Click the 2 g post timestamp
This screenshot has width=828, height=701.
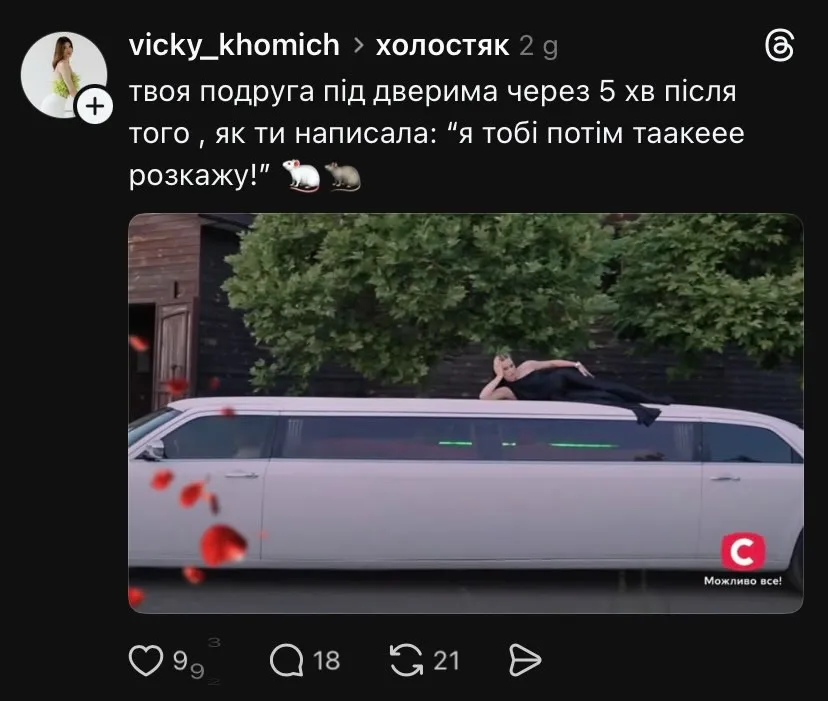click(x=539, y=46)
